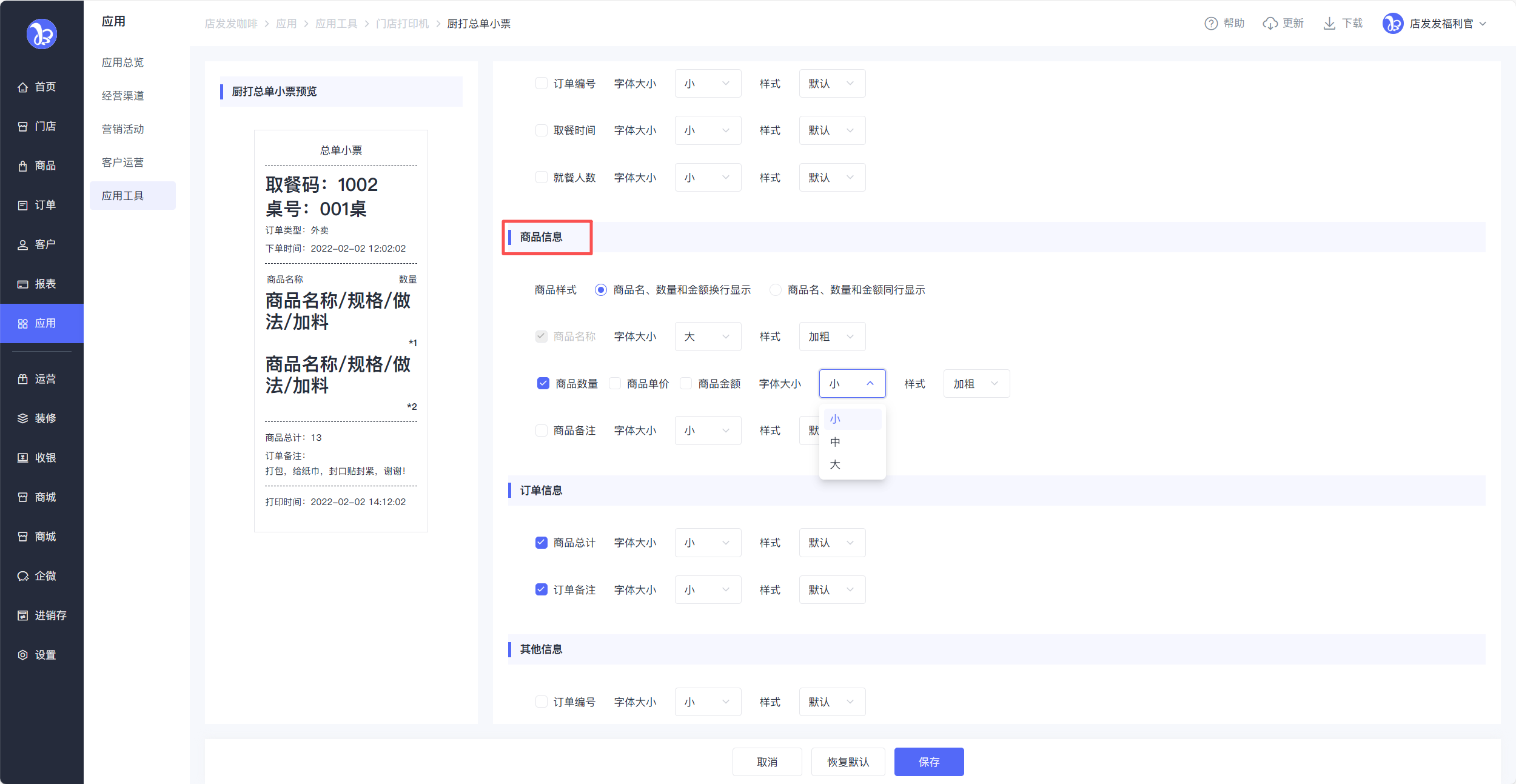Image resolution: width=1516 pixels, height=784 pixels.
Task: Click the 店发发 logo at top left
Action: (42, 34)
